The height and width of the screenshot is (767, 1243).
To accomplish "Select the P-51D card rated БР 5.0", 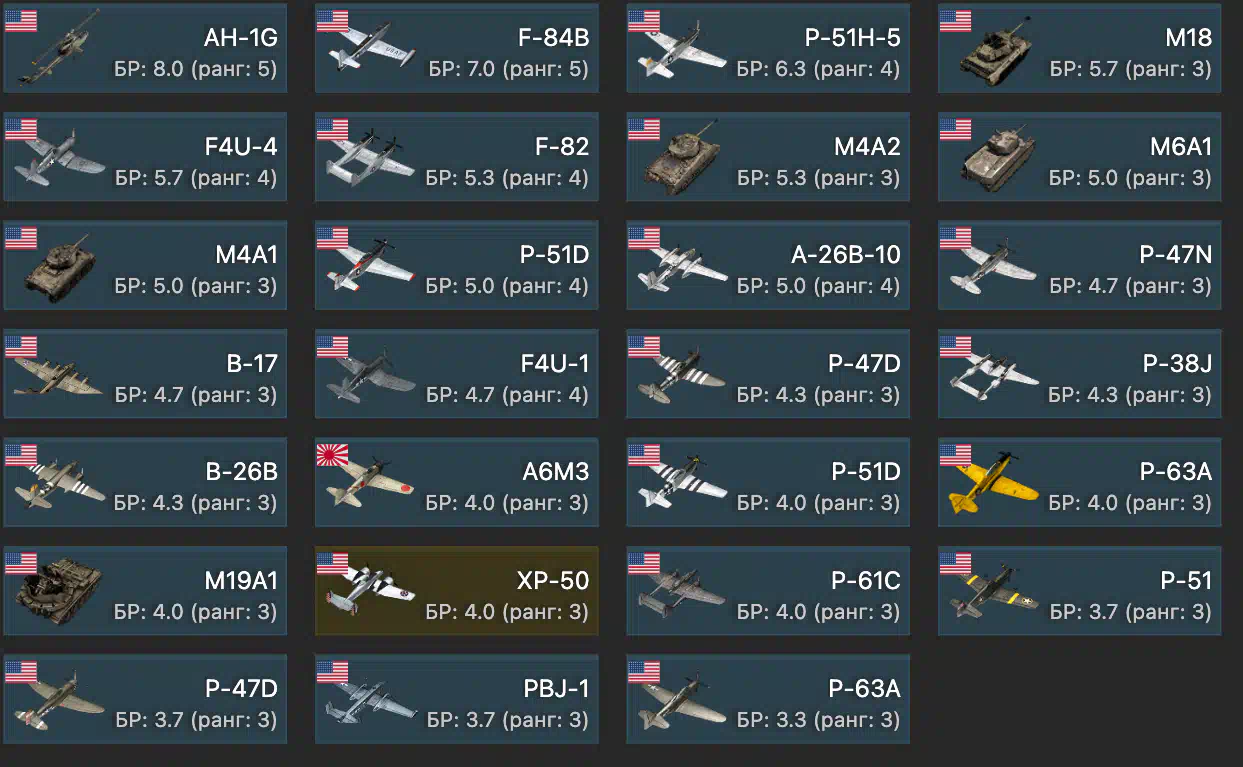I will click(x=457, y=264).
